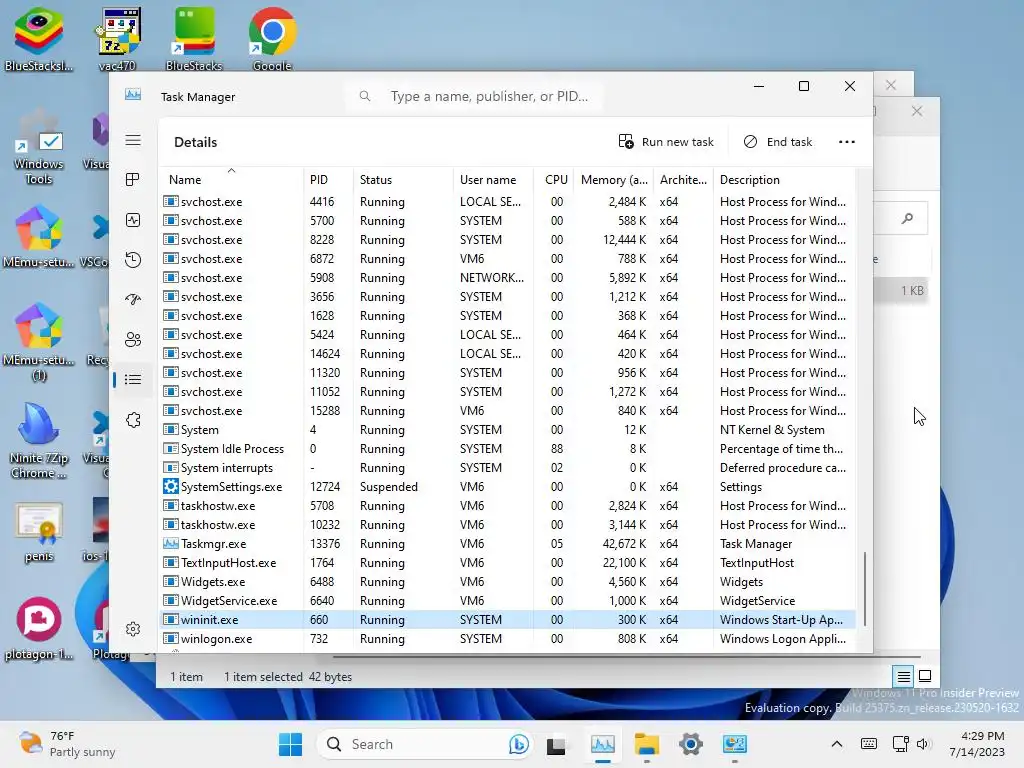Screen dimensions: 1024x768
Task: Switch File Explorer to large thumbnails view icon
Action: point(925,677)
